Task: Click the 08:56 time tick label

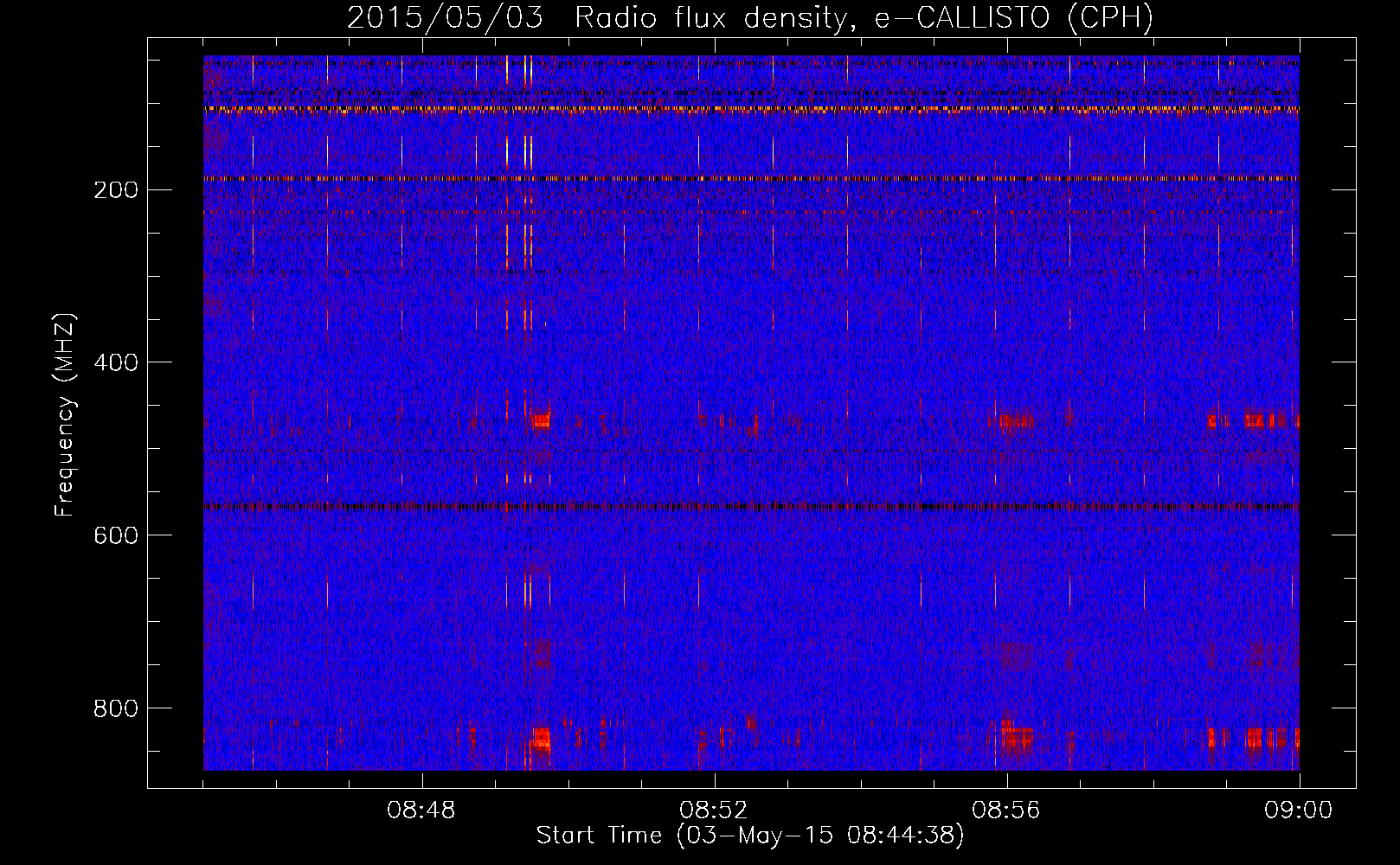Action: (1006, 811)
